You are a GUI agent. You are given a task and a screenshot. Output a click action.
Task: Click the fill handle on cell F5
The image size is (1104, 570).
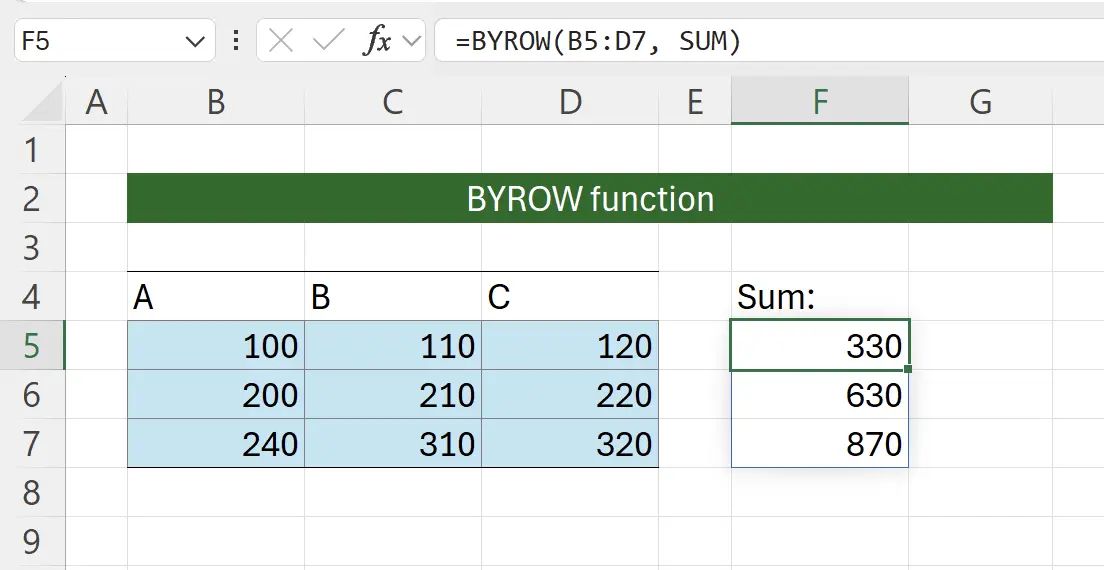point(908,369)
